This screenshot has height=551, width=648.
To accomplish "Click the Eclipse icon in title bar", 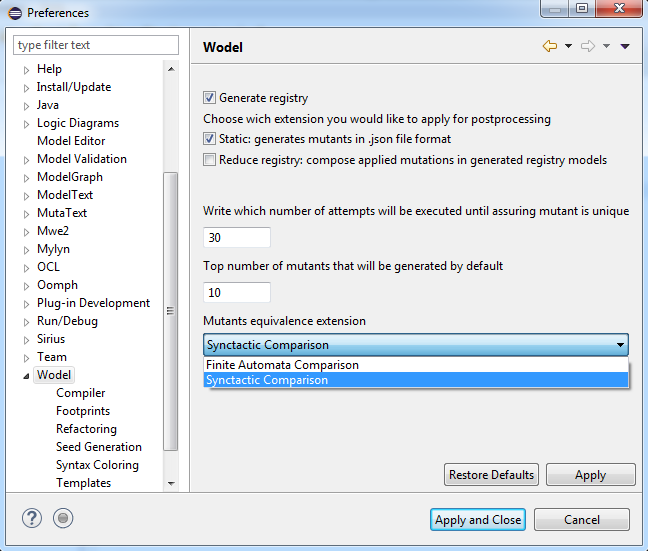I will (x=15, y=13).
